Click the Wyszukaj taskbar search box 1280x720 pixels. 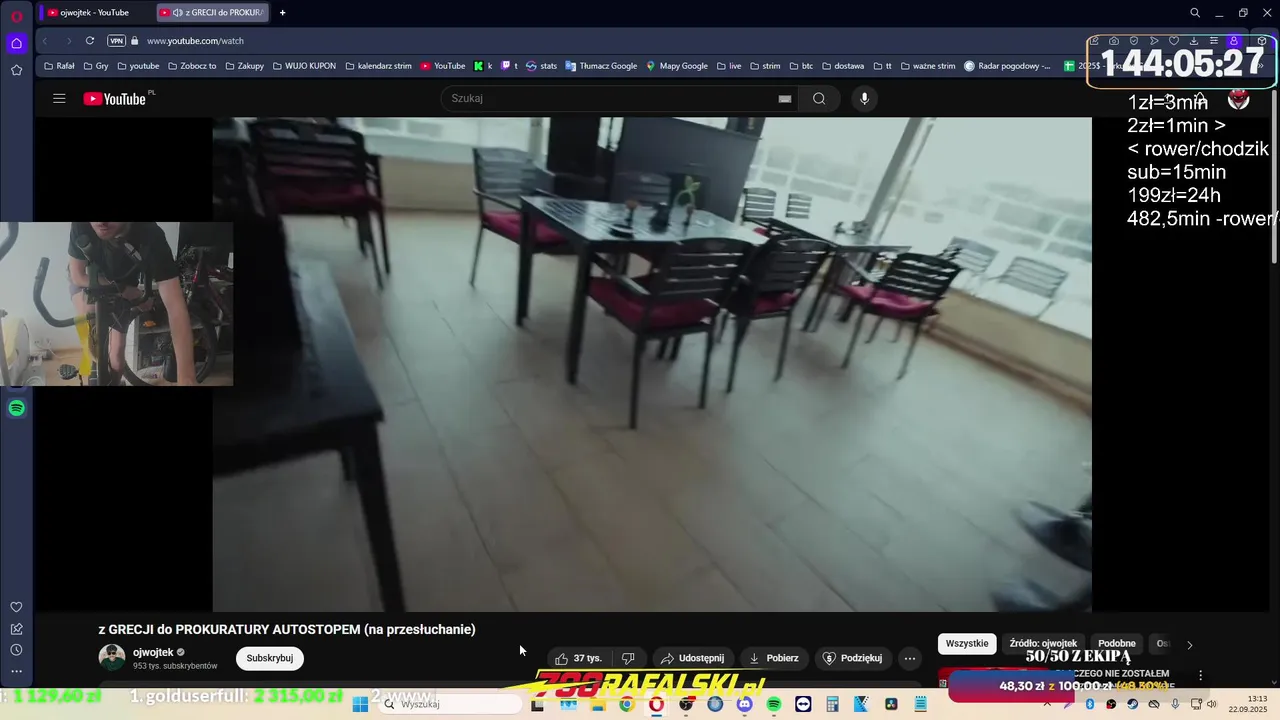450,704
